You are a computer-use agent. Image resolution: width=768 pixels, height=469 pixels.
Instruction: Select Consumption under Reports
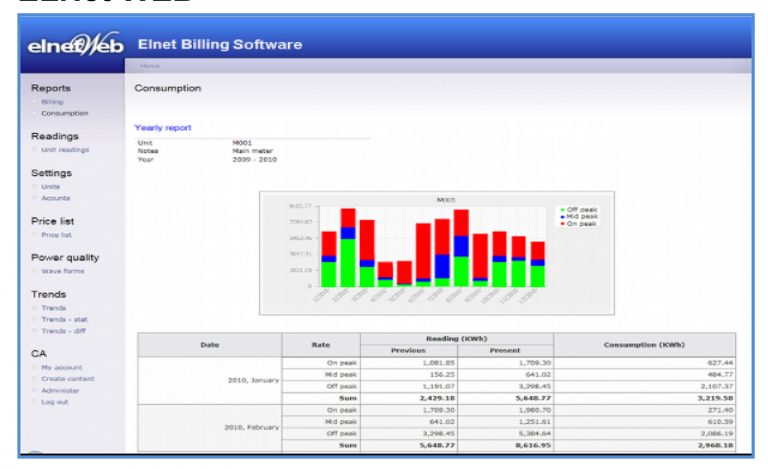click(64, 113)
